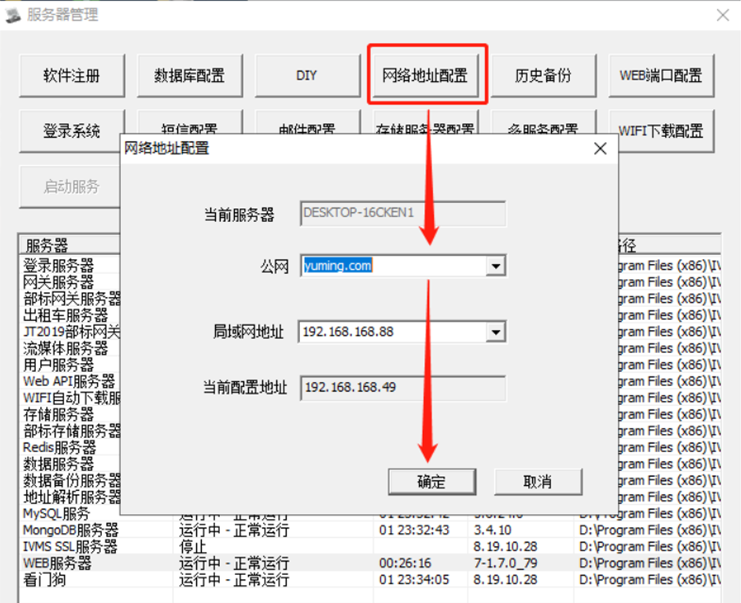Select Redis服务器 row
The width and height of the screenshot is (741, 603).
[71, 448]
